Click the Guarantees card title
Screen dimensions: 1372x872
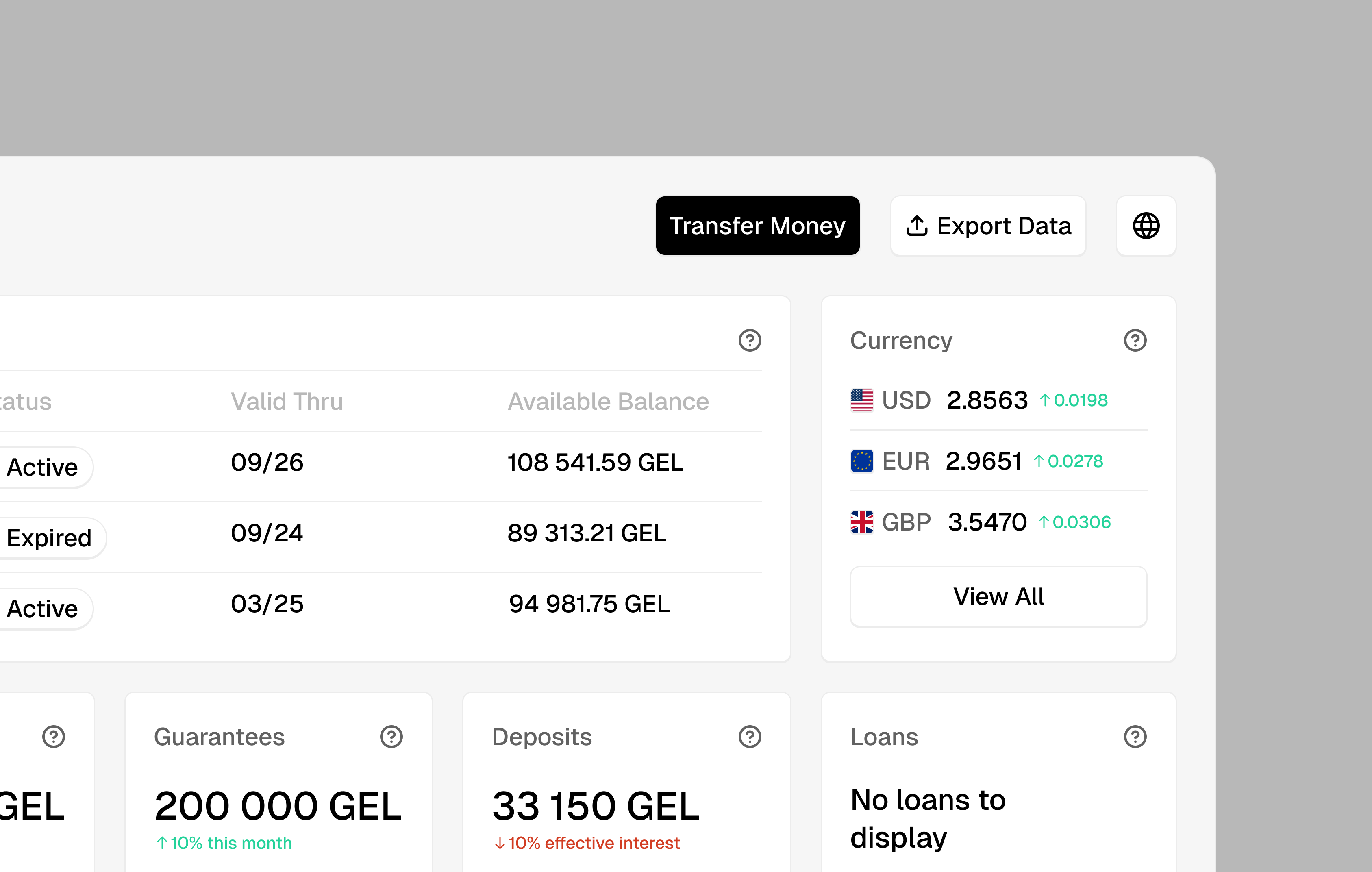[x=220, y=736]
